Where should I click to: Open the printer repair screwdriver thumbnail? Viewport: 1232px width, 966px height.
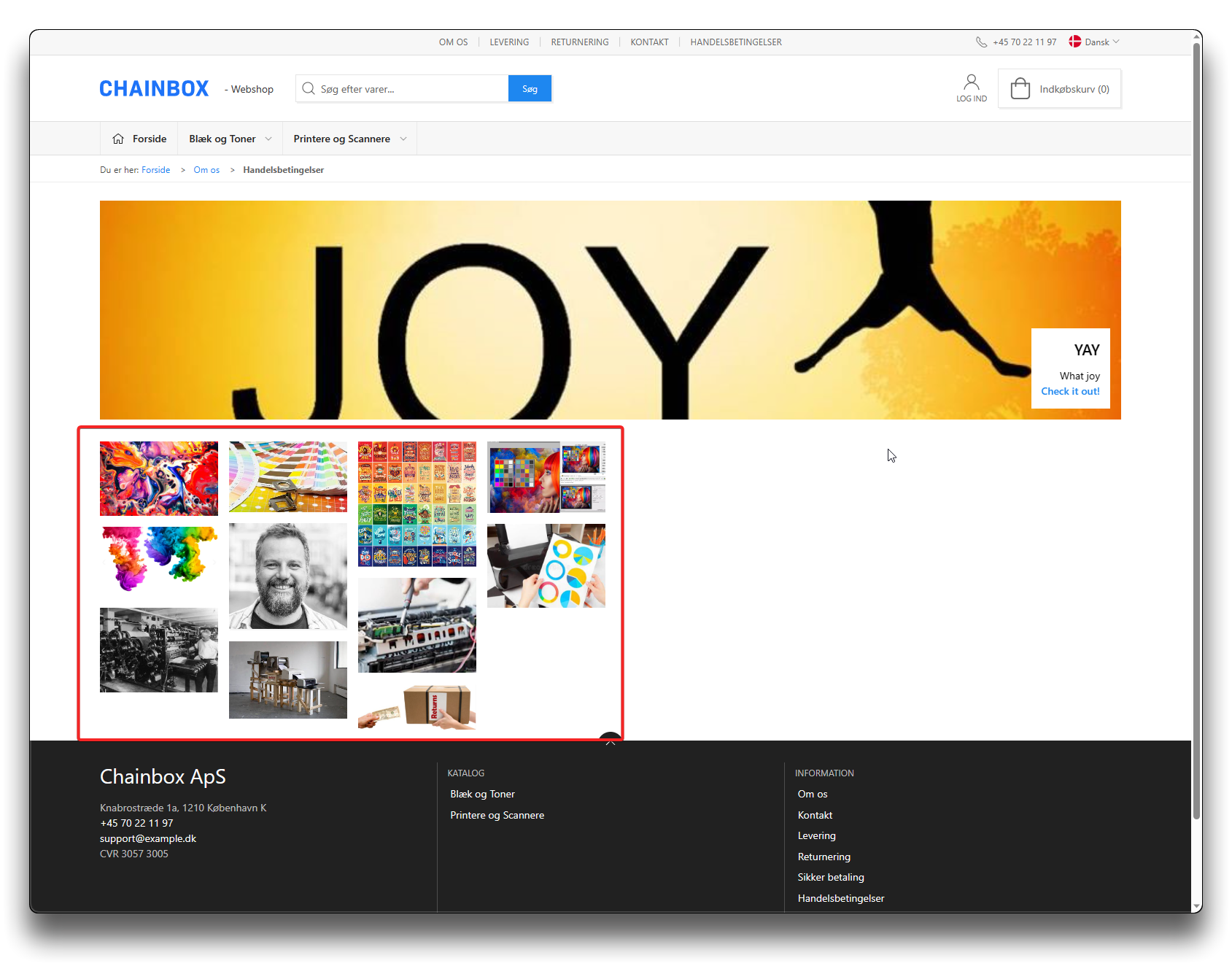point(417,625)
